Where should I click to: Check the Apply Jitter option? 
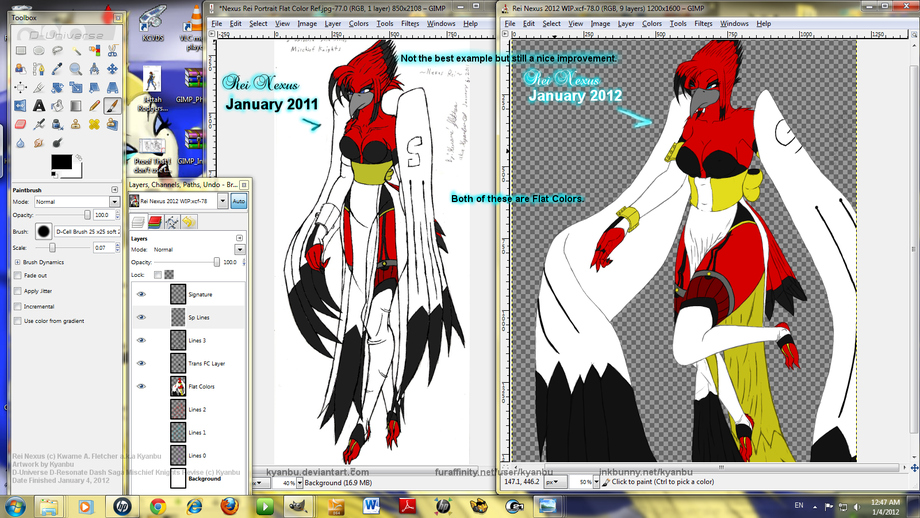[x=17, y=290]
